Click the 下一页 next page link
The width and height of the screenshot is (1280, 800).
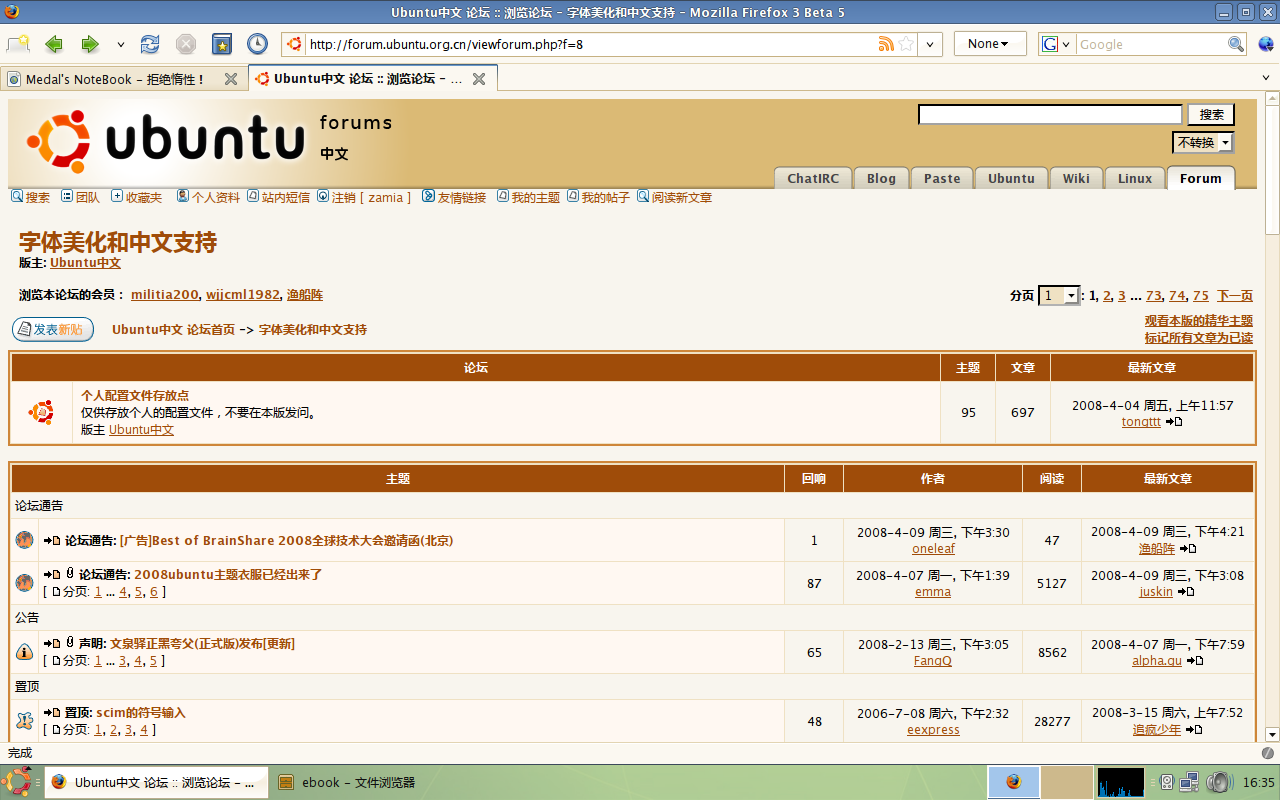tap(1235, 296)
